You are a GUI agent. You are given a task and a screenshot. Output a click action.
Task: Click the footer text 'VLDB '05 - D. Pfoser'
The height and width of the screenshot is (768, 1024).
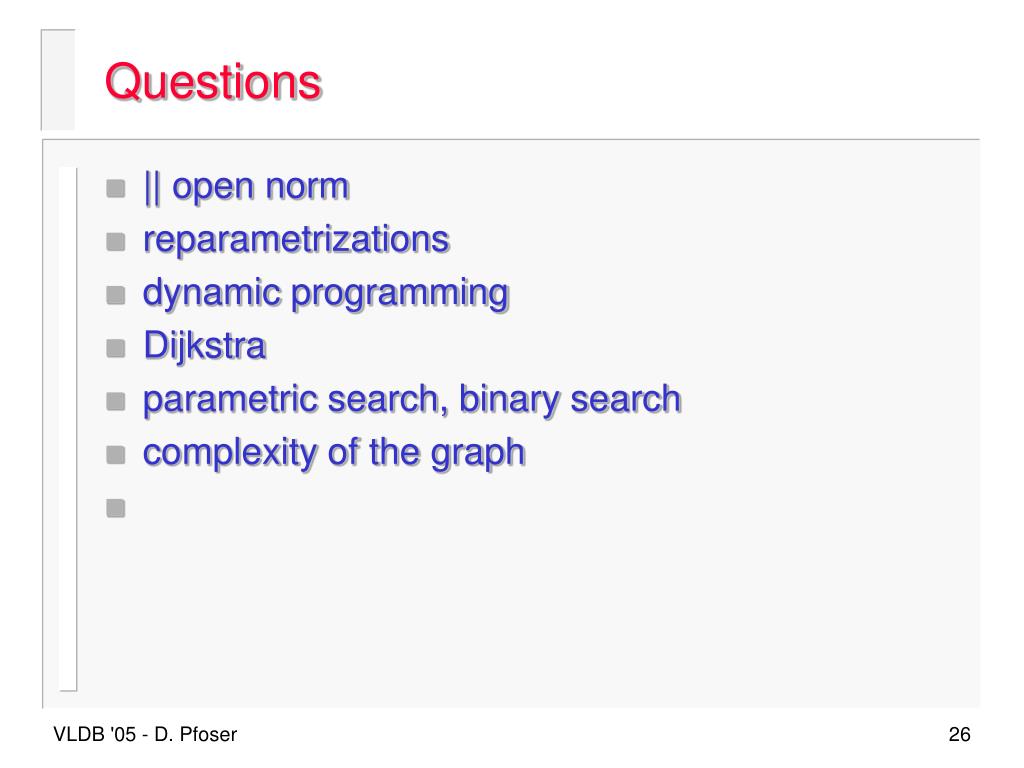click(x=145, y=734)
